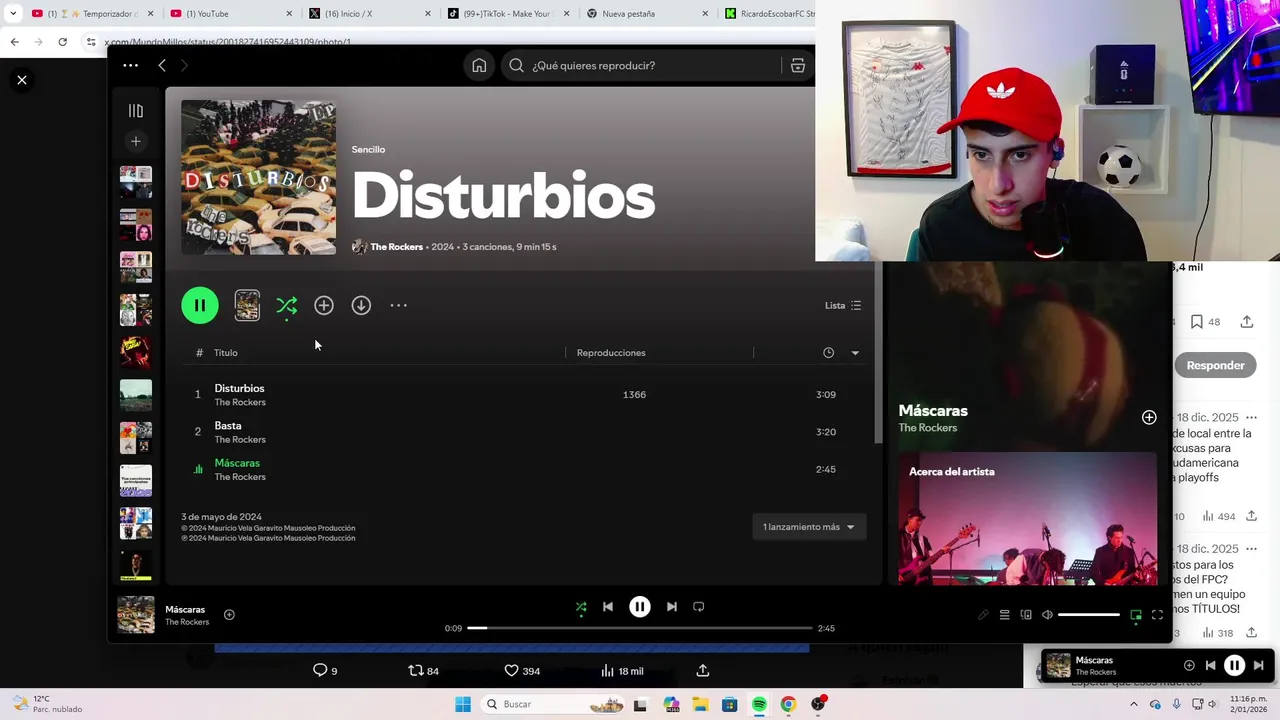Download the Disturbios album
This screenshot has width=1280, height=720.
click(361, 305)
